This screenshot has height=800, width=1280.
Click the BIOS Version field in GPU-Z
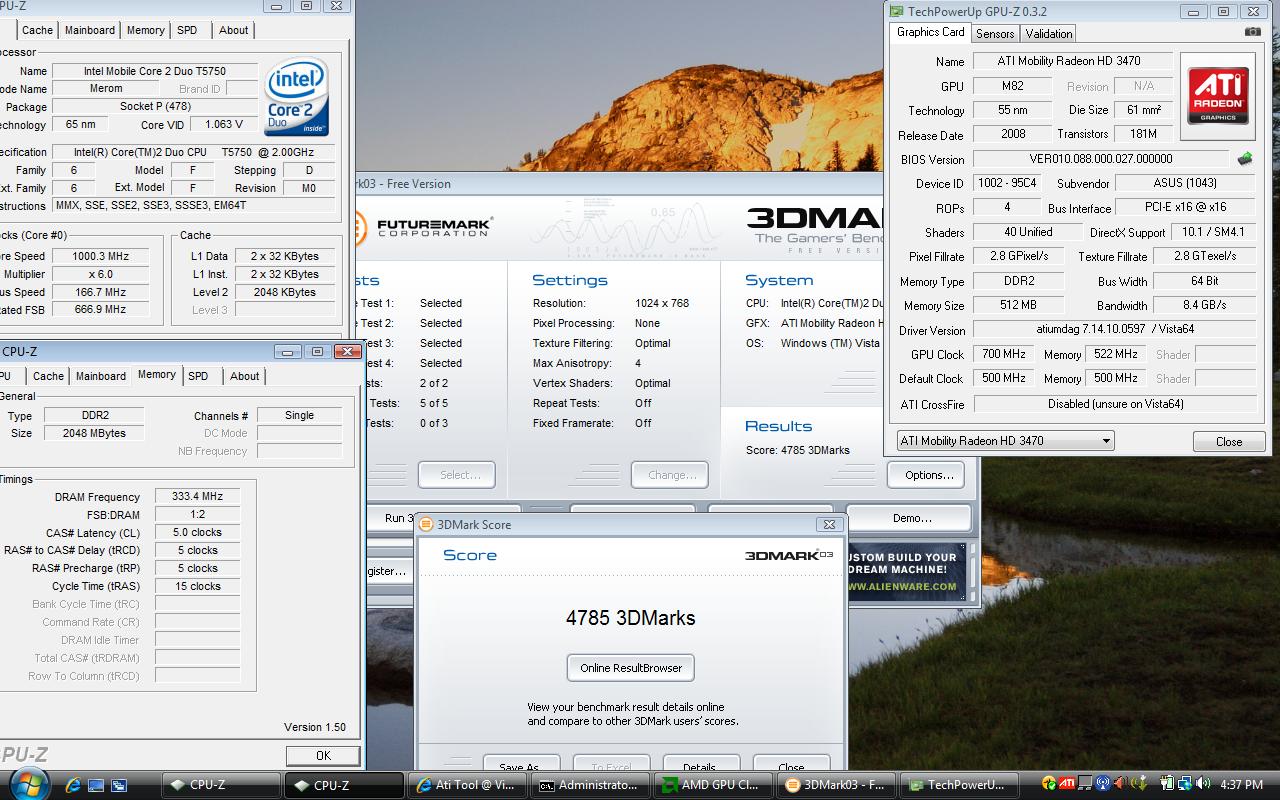1101,159
